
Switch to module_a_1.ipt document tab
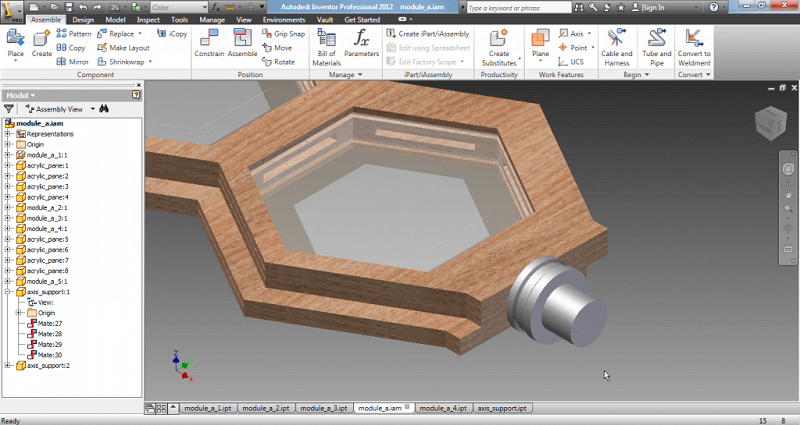(208, 408)
